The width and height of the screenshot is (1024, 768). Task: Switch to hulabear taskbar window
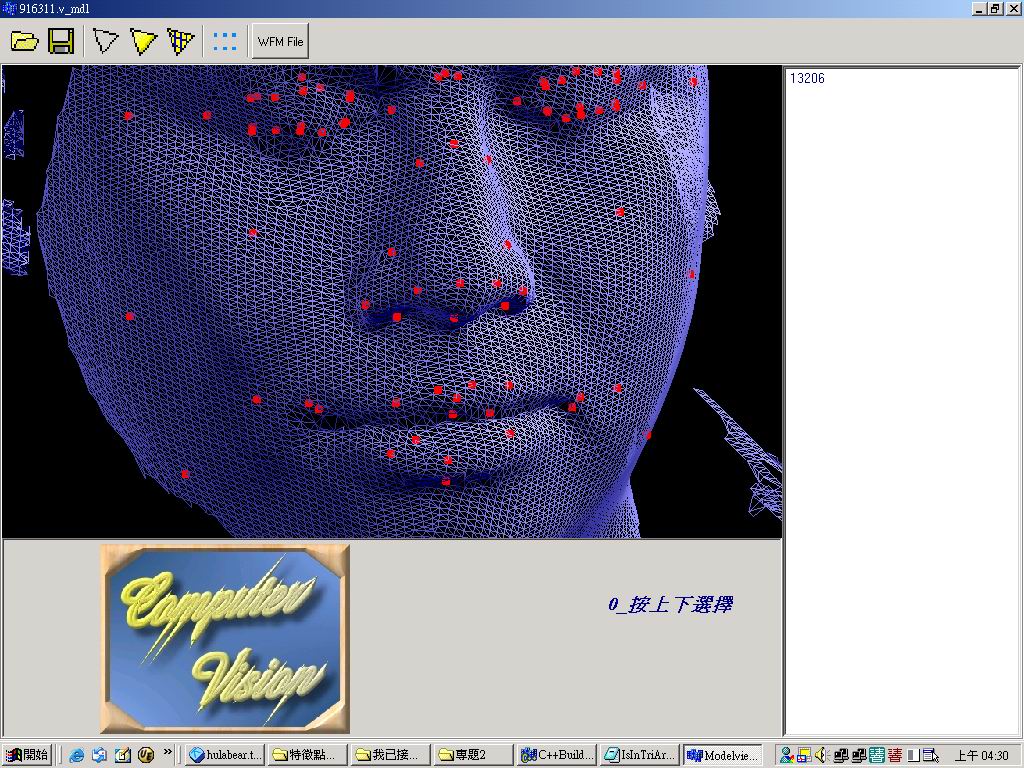[x=225, y=755]
